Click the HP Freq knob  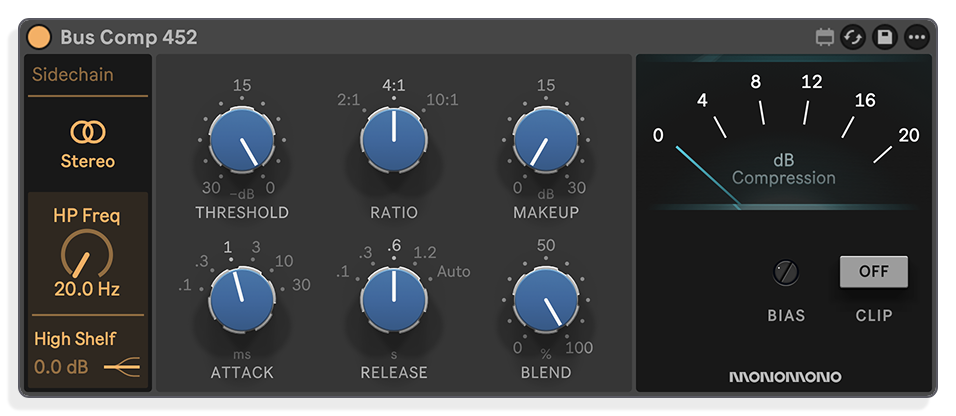point(87,254)
